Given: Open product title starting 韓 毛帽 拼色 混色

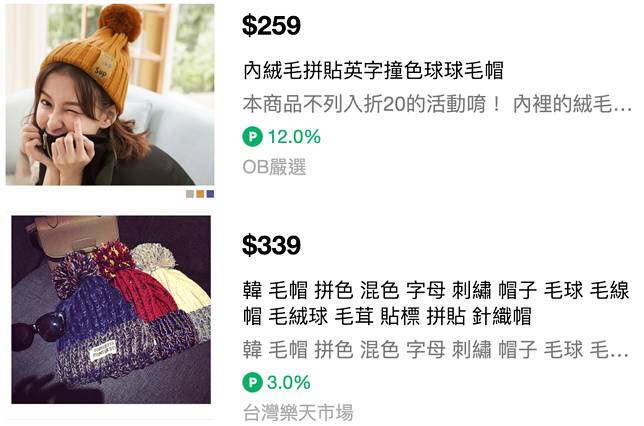Looking at the screenshot, I should pyautogui.click(x=435, y=303).
